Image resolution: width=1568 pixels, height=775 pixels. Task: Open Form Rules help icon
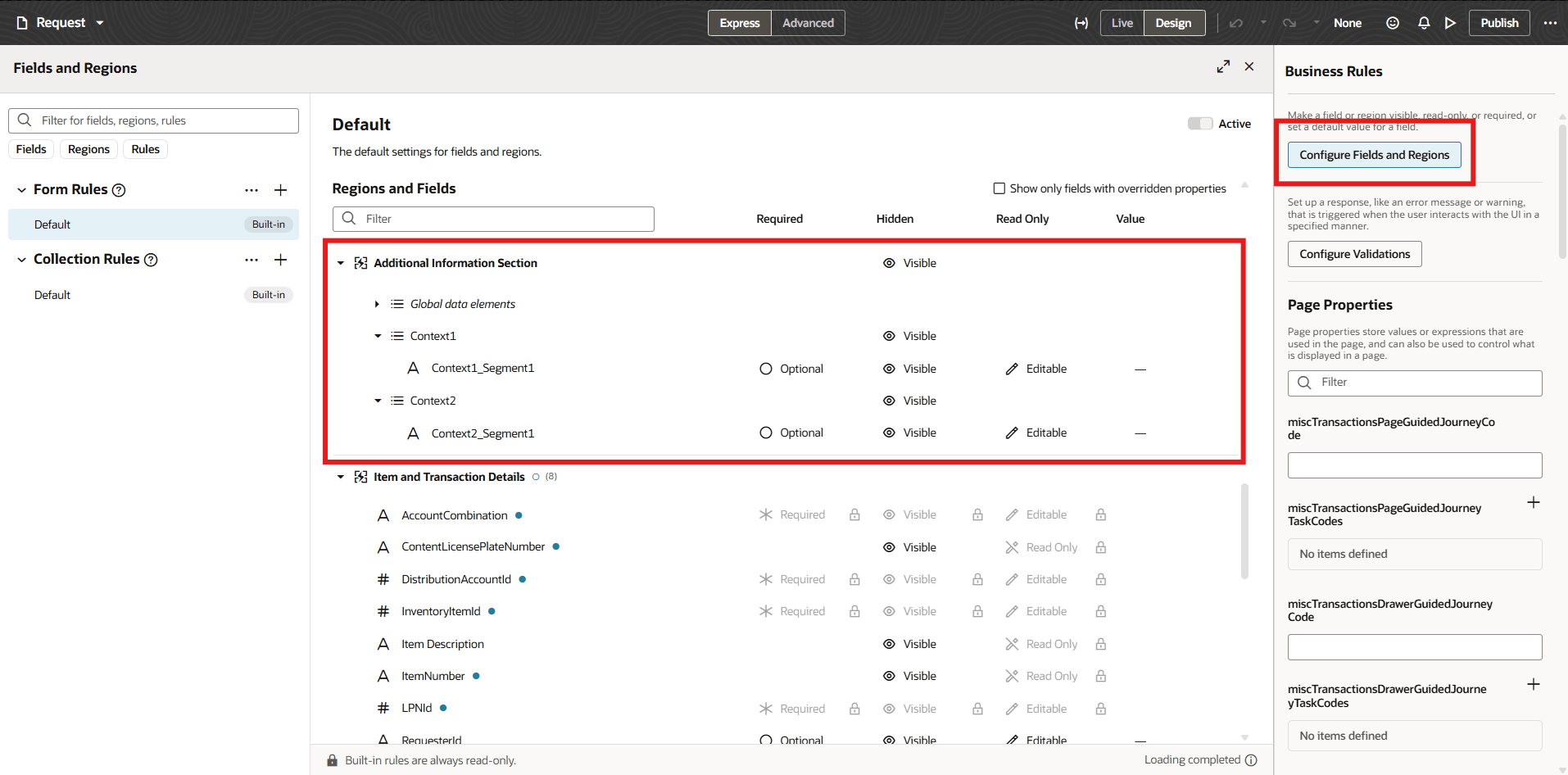(119, 190)
